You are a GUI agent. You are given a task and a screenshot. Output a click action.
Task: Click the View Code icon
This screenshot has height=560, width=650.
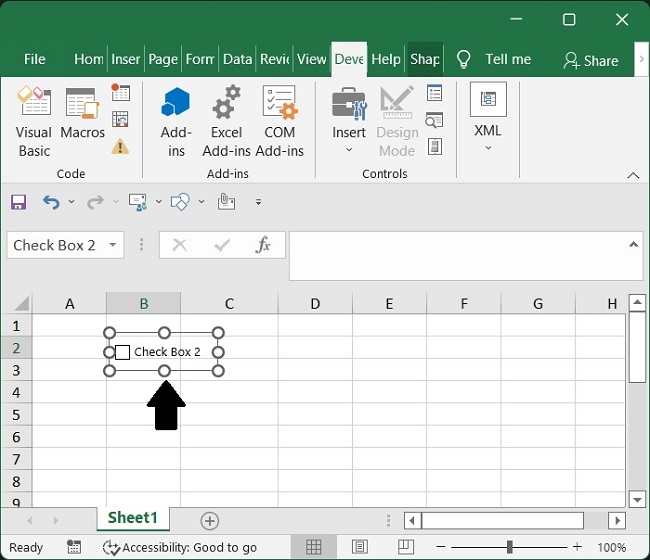434,120
